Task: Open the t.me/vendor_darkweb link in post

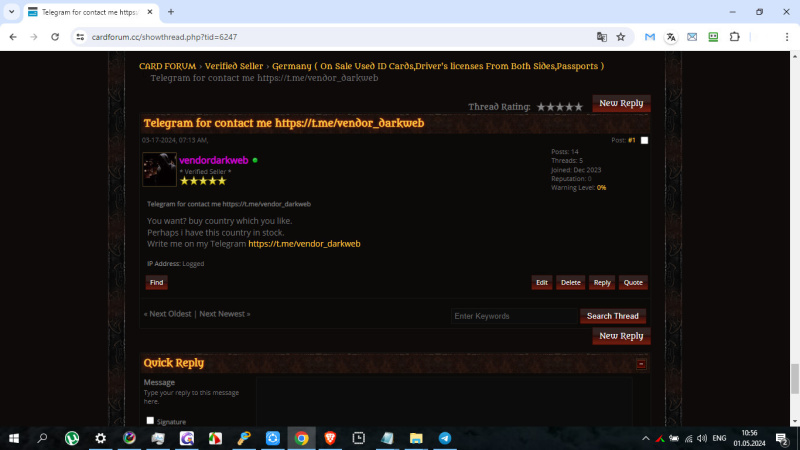Action: (304, 244)
